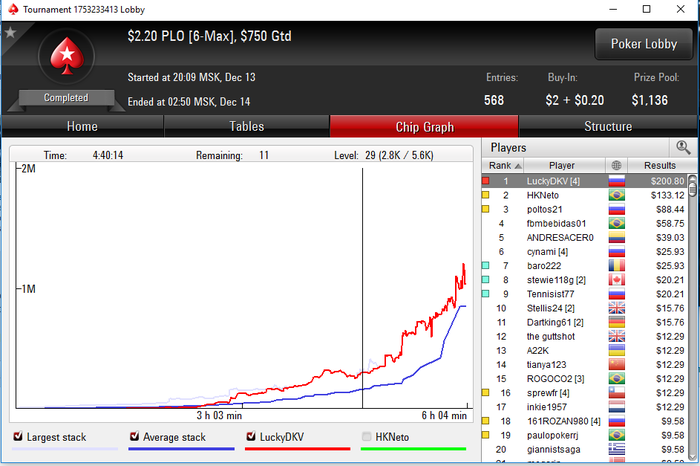Click Russian flag beside LuckyDKV
Viewport: 700px width, 466px height.
[617, 181]
